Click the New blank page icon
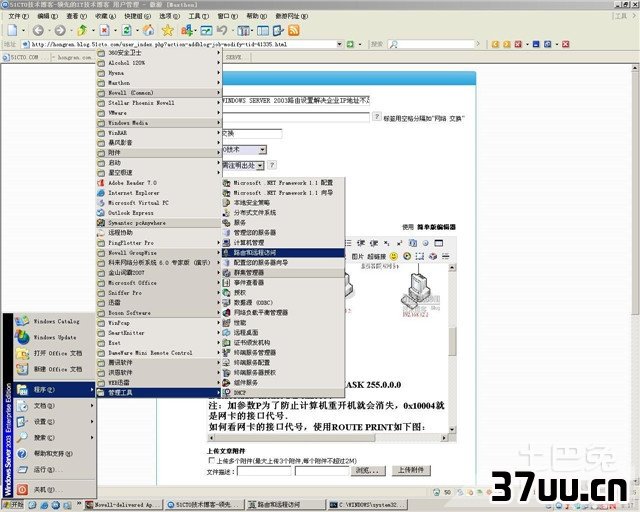The width and height of the screenshot is (640, 512). point(13,30)
